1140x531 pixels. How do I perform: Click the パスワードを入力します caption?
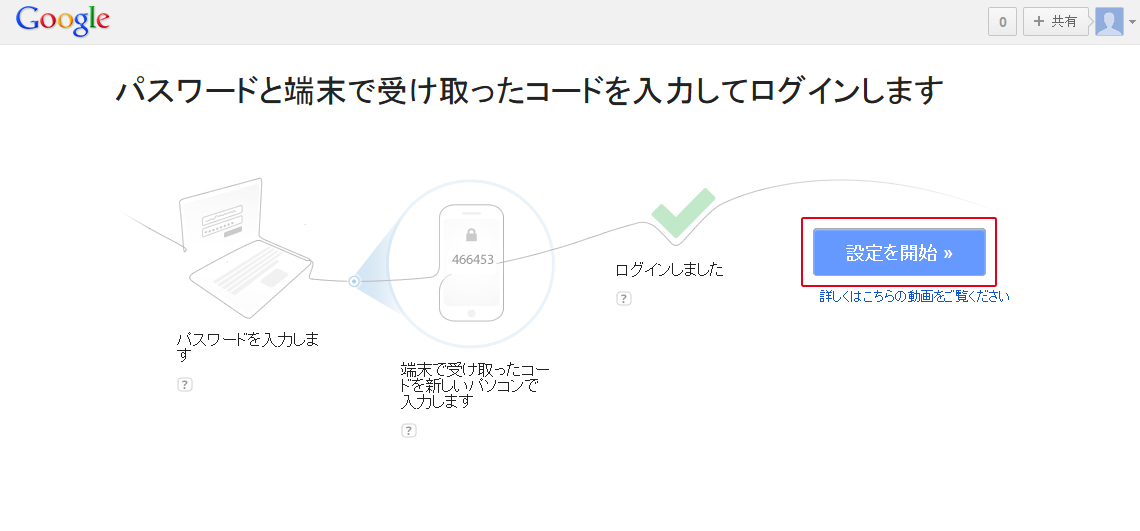click(x=248, y=348)
